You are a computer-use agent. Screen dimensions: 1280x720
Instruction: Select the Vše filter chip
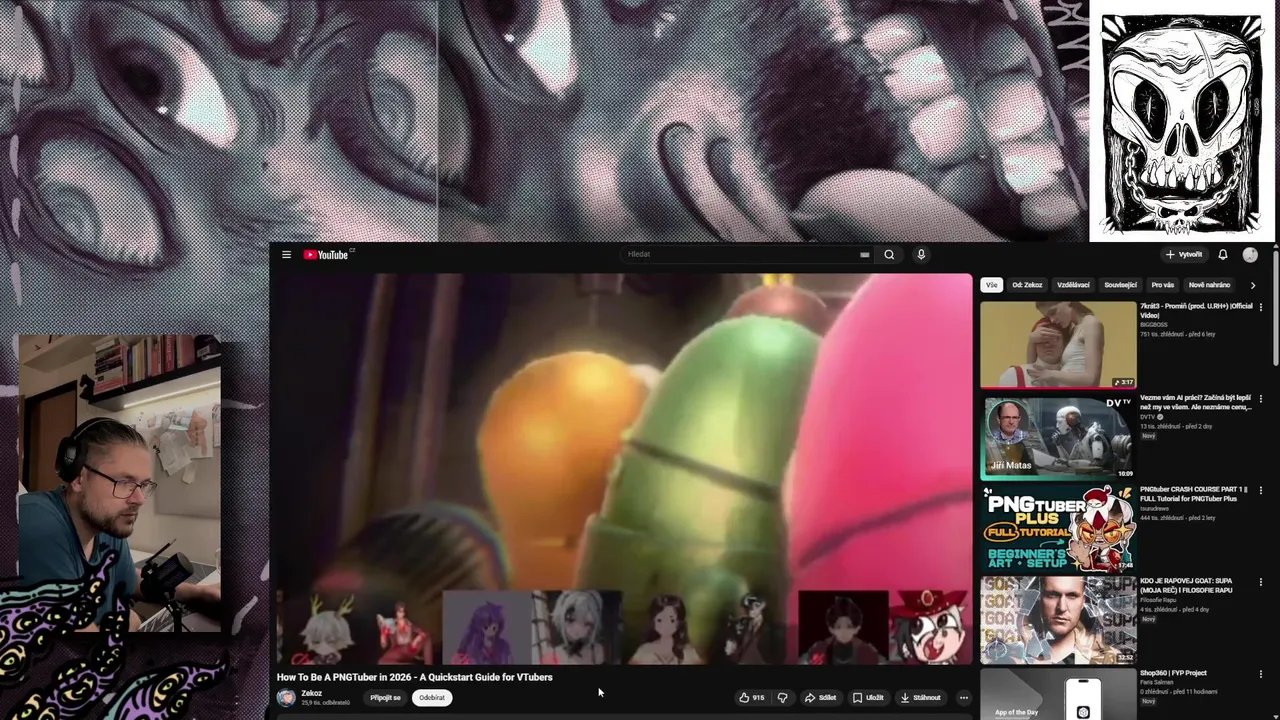tap(991, 285)
